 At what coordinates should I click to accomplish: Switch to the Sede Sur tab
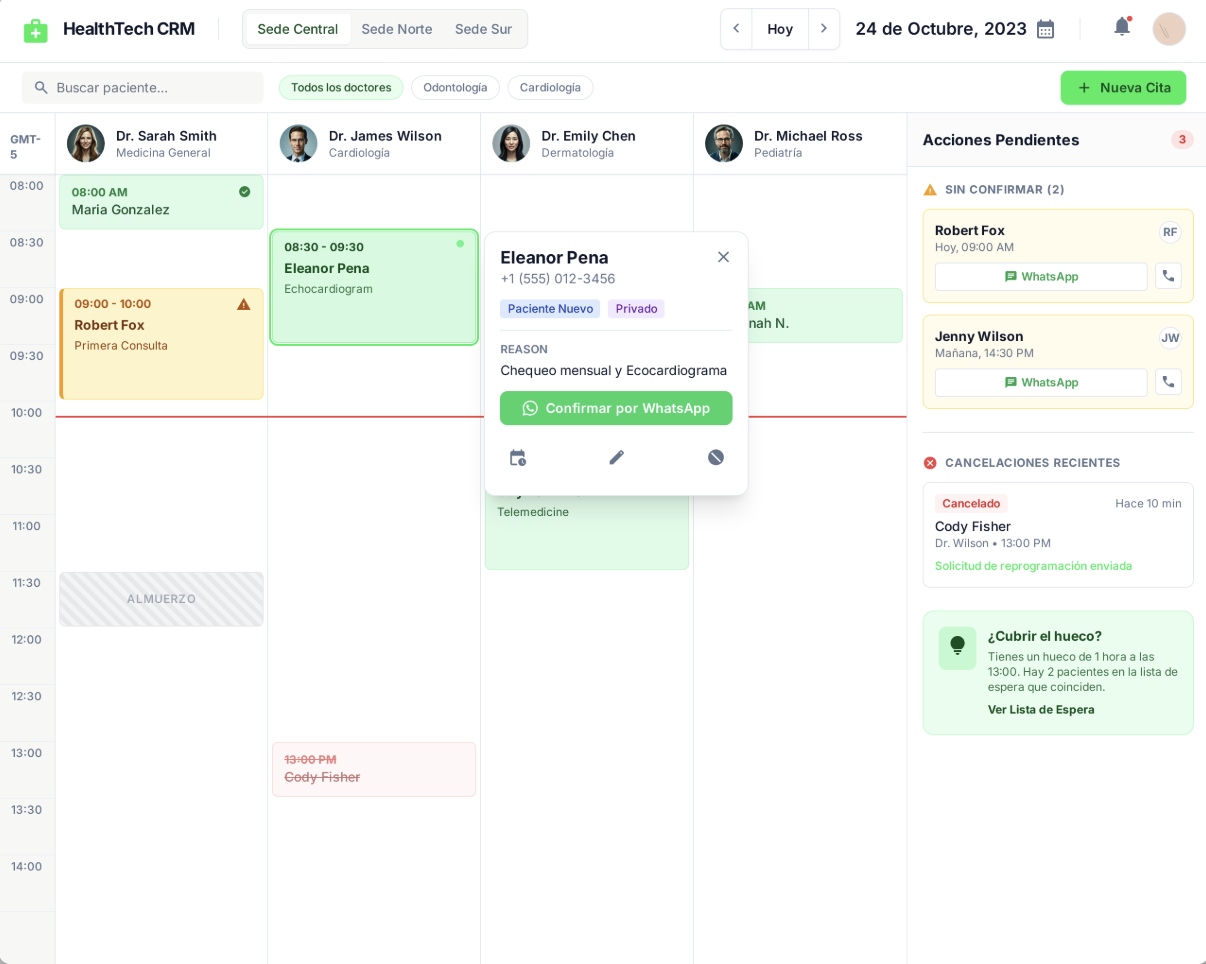pyautogui.click(x=483, y=29)
